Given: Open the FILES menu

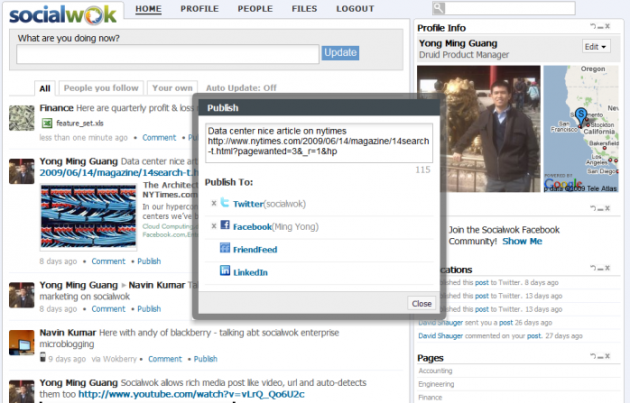Looking at the screenshot, I should click(304, 9).
